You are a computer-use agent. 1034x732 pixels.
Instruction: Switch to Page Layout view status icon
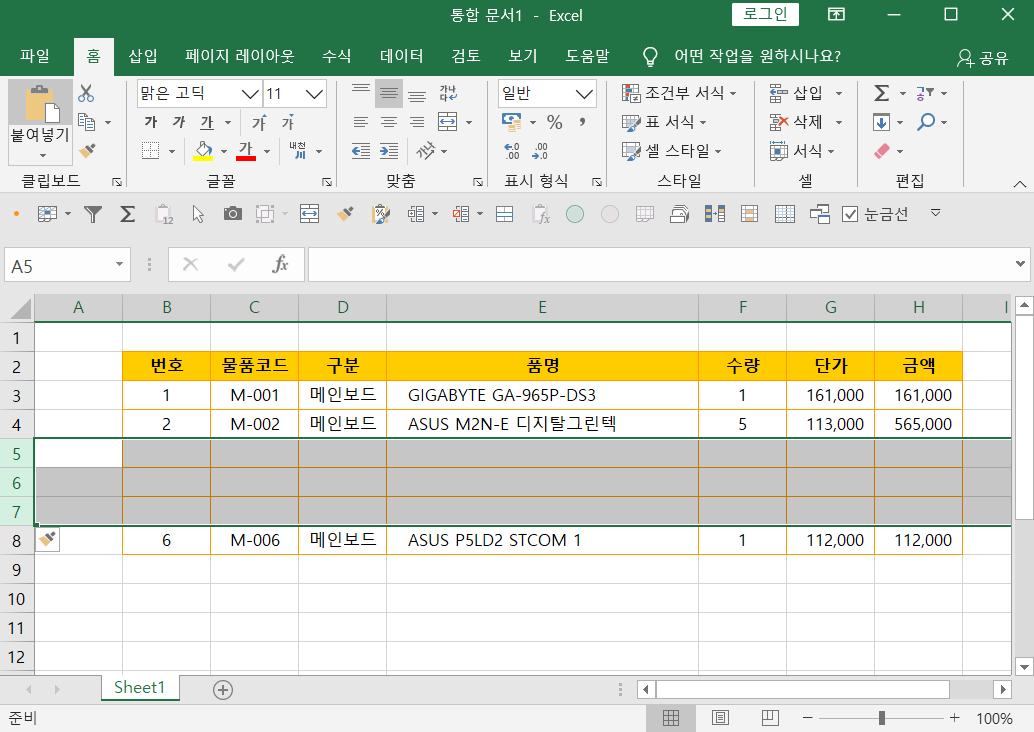click(x=720, y=717)
